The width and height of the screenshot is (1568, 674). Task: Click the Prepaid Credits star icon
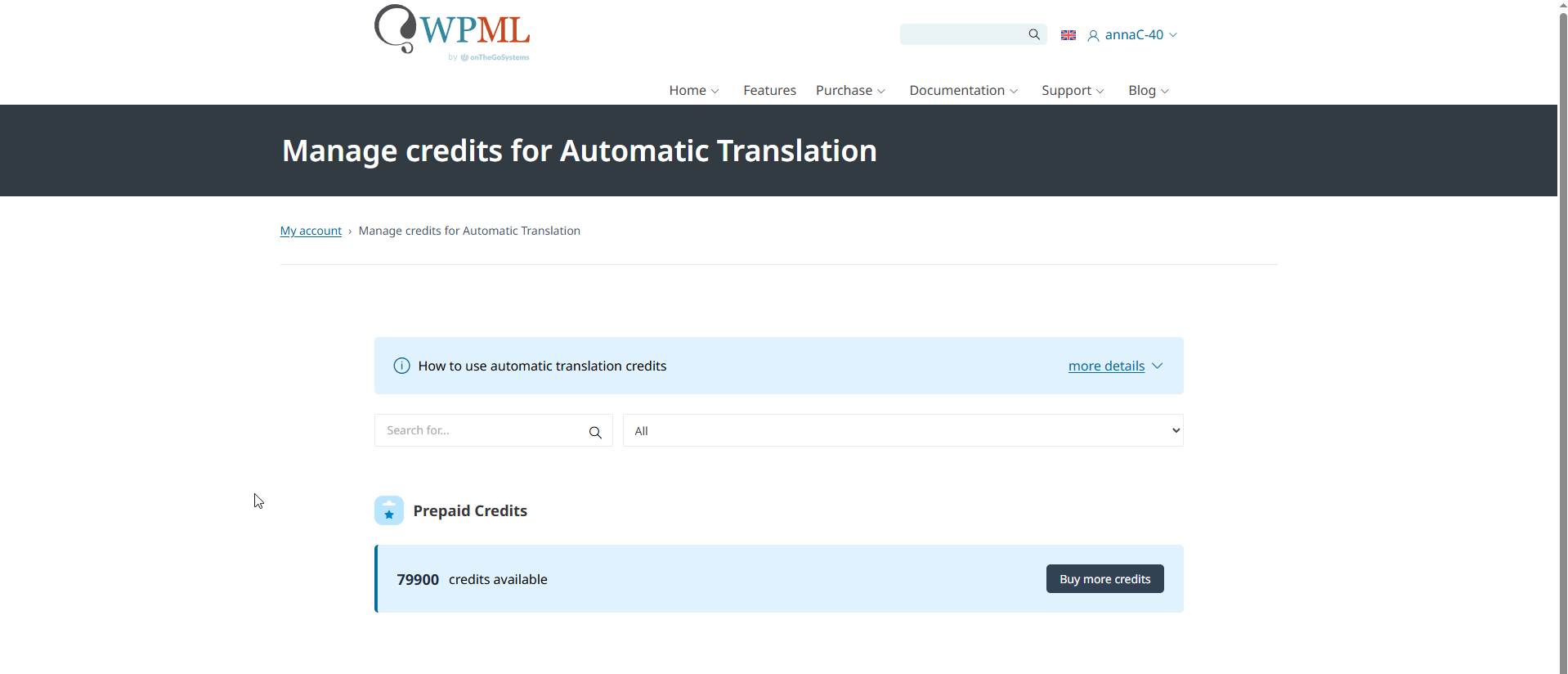point(389,510)
